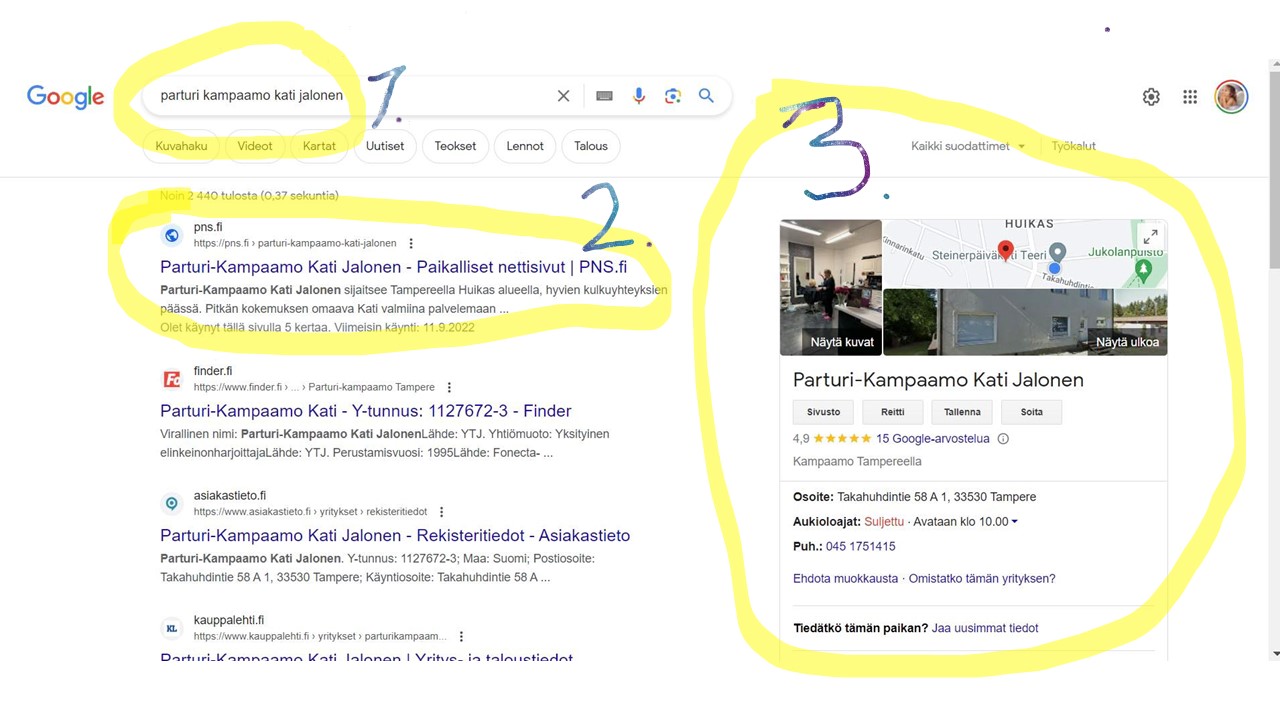The height and width of the screenshot is (720, 1280).
Task: Click the blue magnifier search icon
Action: 706,96
